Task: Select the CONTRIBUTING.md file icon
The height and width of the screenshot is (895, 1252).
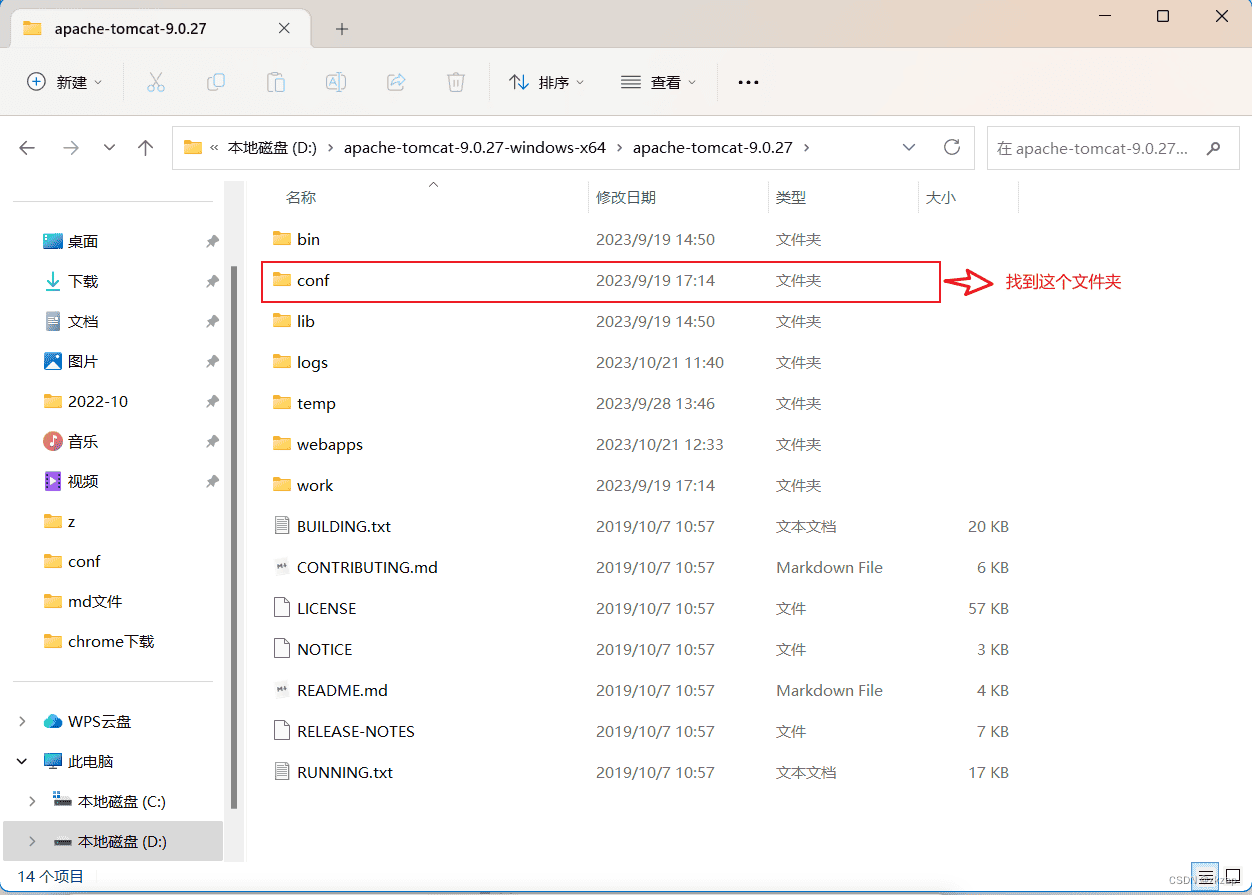Action: coord(281,567)
